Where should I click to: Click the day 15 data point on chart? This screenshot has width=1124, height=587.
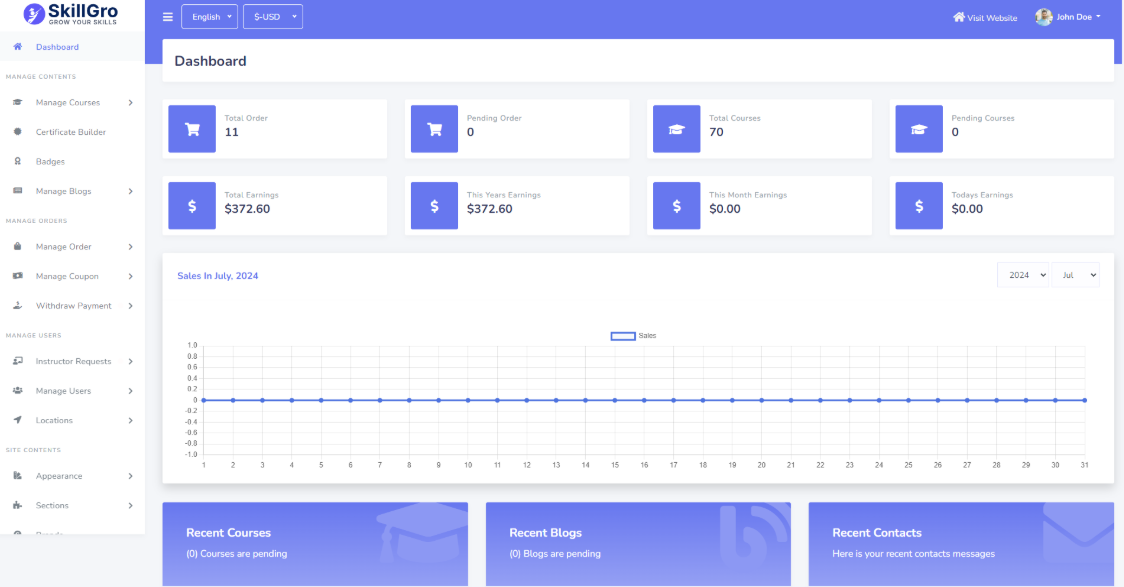[x=615, y=400]
